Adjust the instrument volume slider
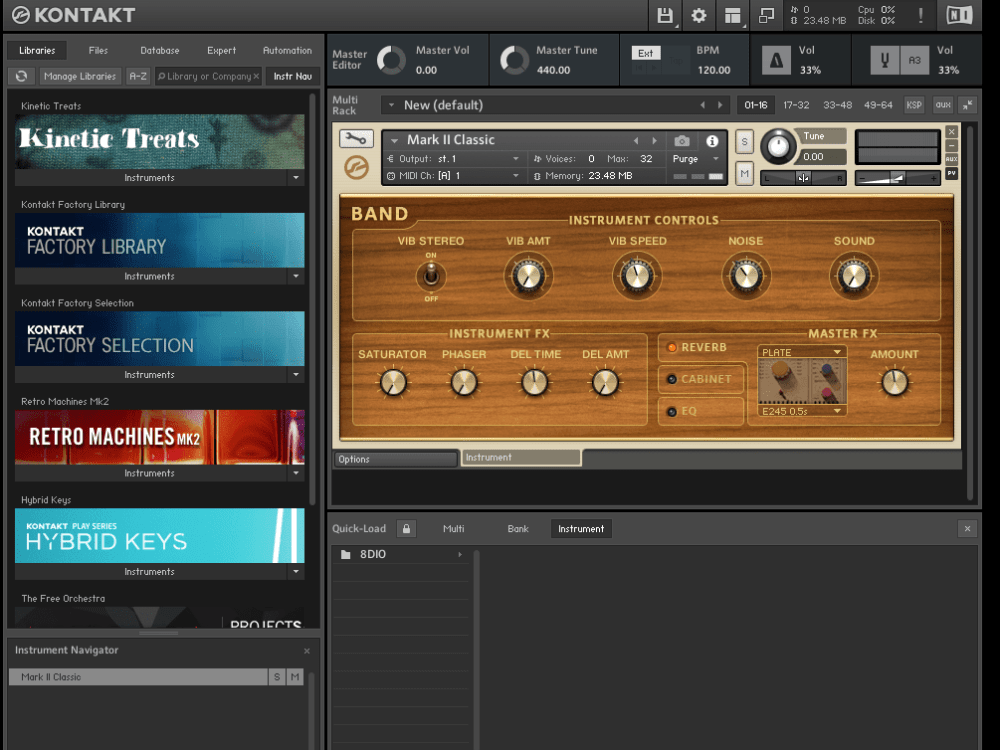Screen dimensions: 1000x750 (x=897, y=178)
